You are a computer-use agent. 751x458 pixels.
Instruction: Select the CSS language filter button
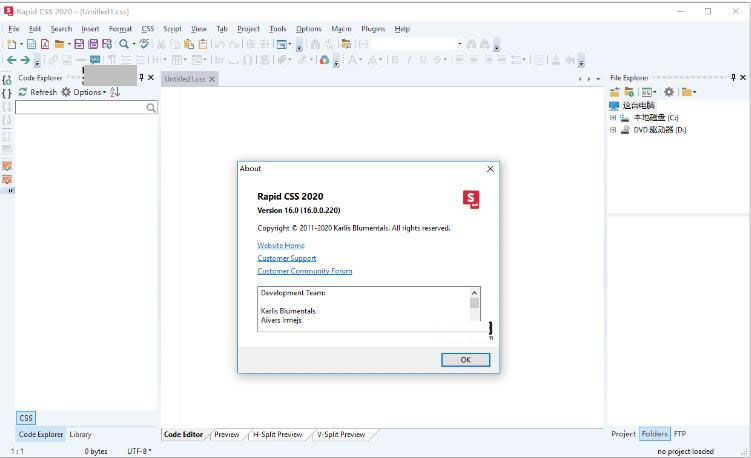click(x=26, y=418)
